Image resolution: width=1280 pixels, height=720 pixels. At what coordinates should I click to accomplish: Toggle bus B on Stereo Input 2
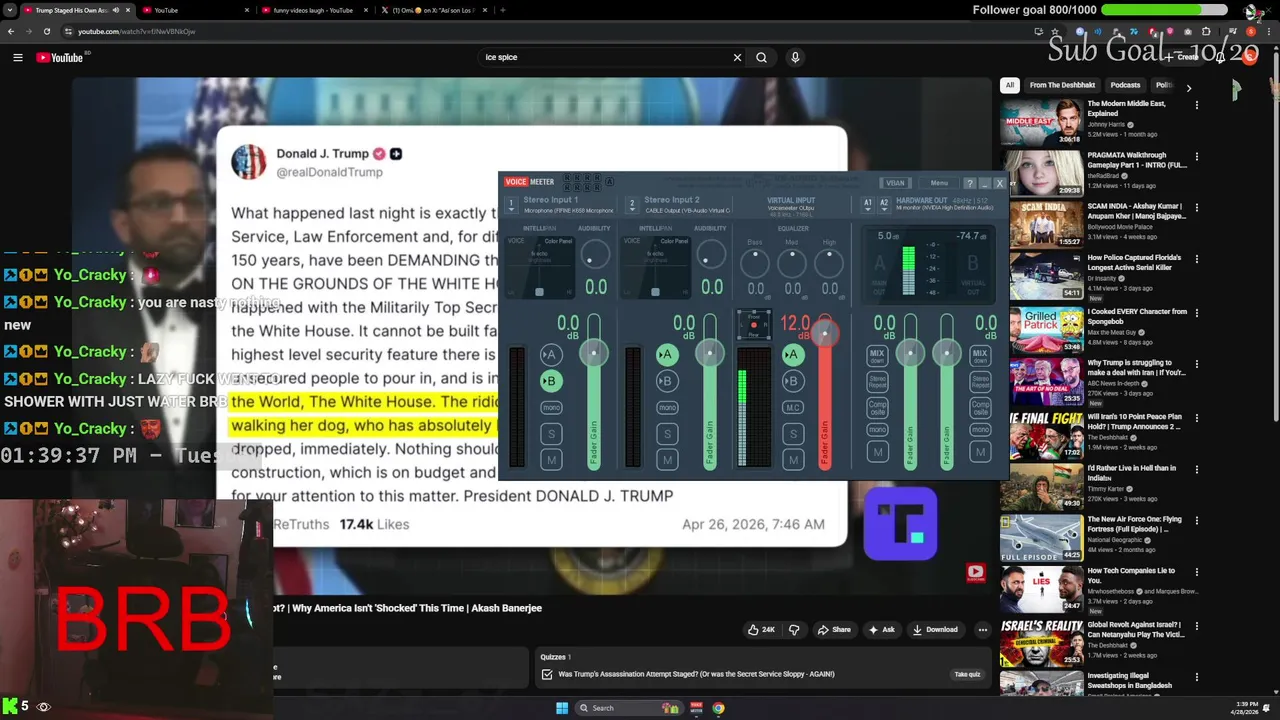[666, 381]
